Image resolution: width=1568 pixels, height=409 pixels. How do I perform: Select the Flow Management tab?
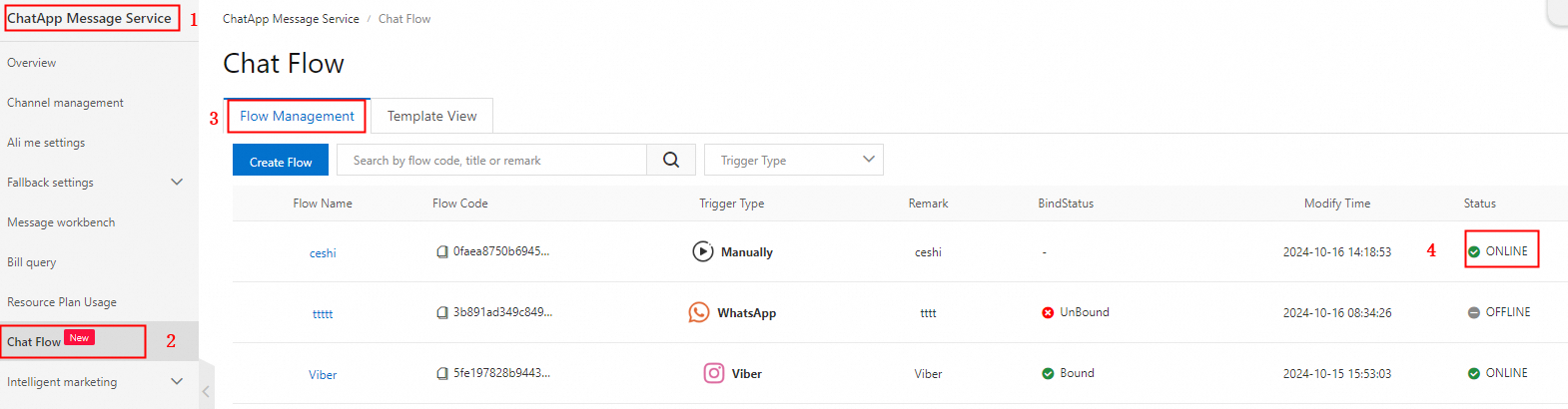[x=297, y=116]
